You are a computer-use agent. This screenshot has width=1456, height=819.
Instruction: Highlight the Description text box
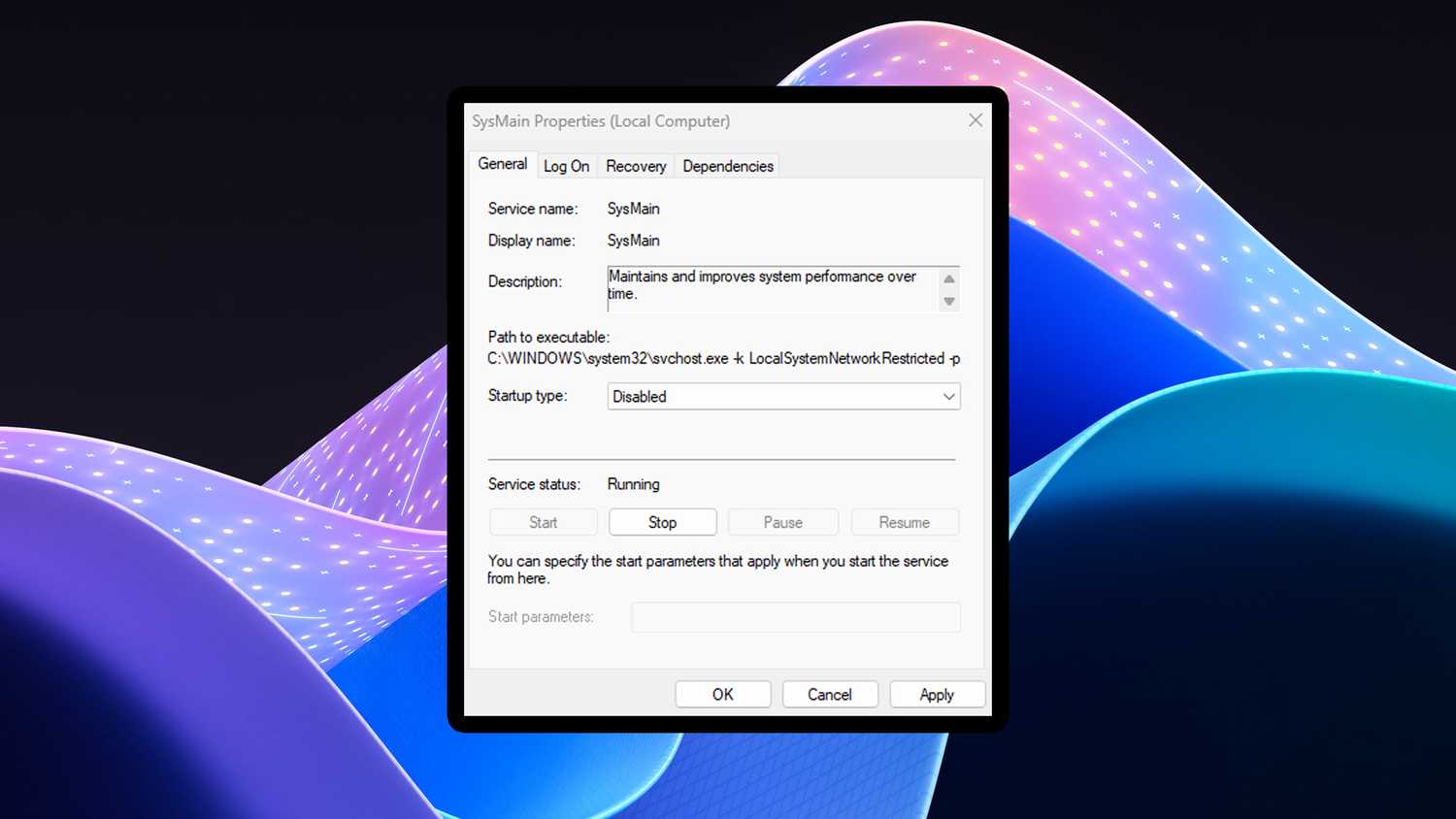(772, 288)
